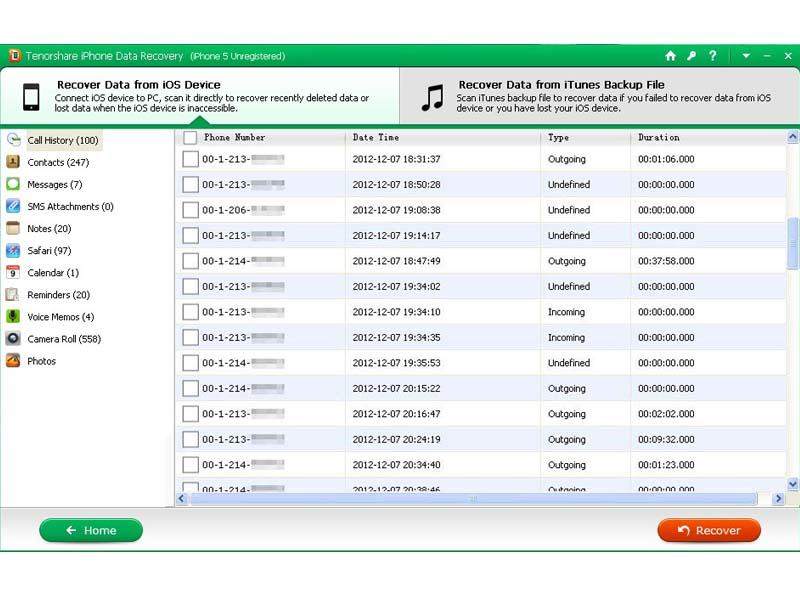Open Safari (97) category
Screen dimensions: 800x600
tap(49, 251)
